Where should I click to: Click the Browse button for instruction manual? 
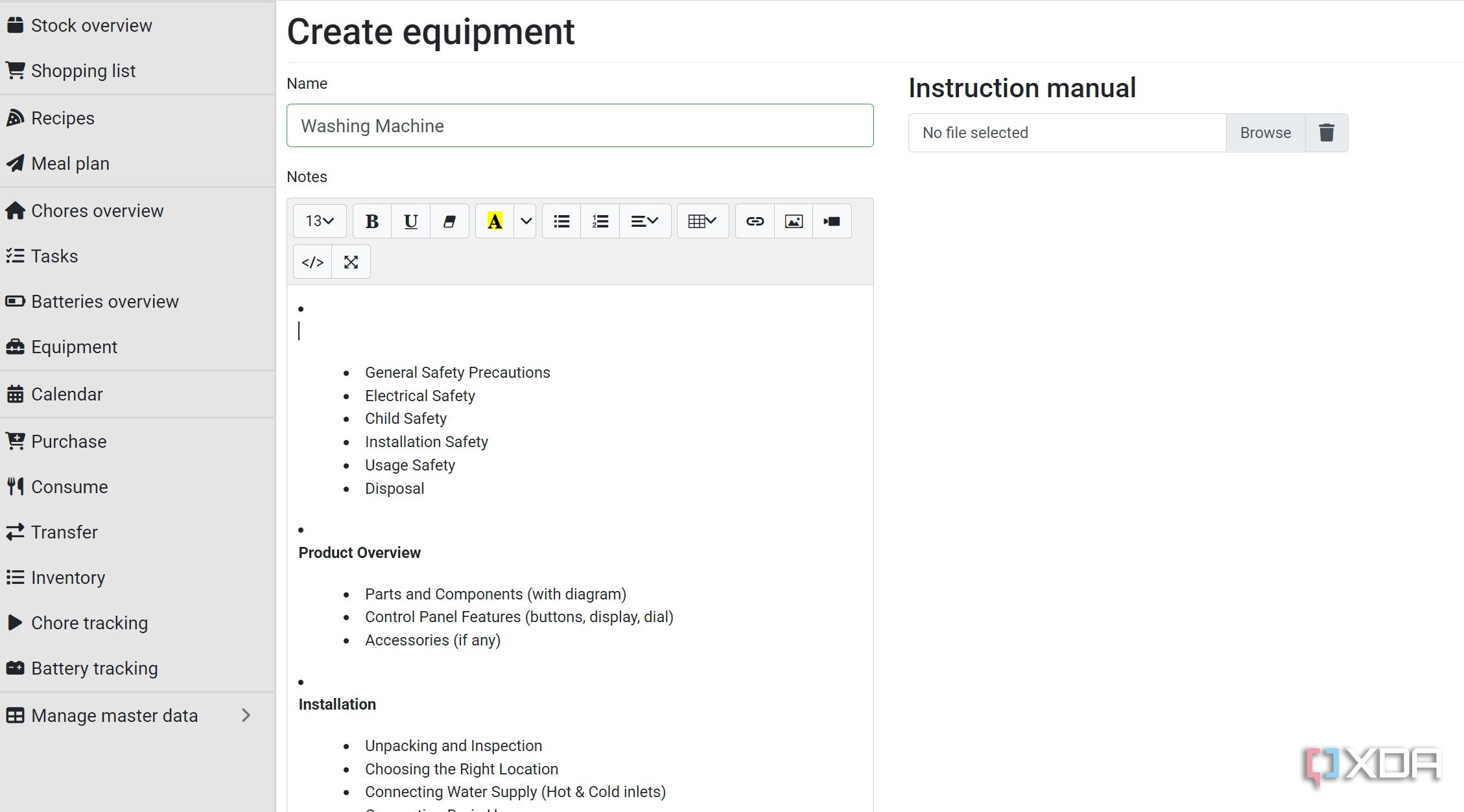[x=1265, y=133]
